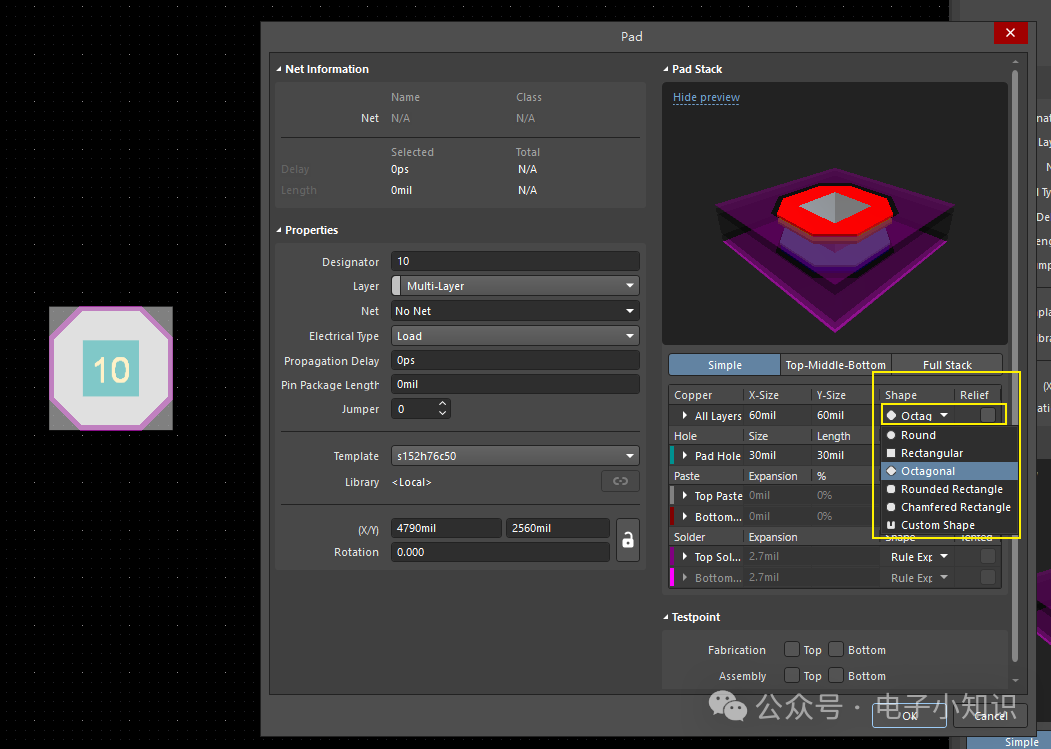Choose the Rounded Rectangle shape

949,489
